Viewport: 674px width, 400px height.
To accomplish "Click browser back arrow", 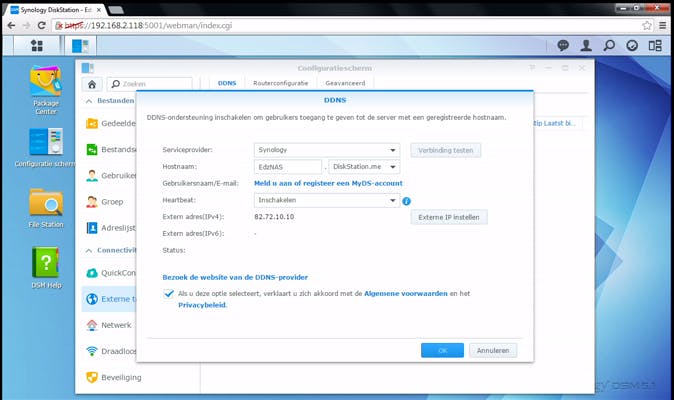I will coord(12,25).
